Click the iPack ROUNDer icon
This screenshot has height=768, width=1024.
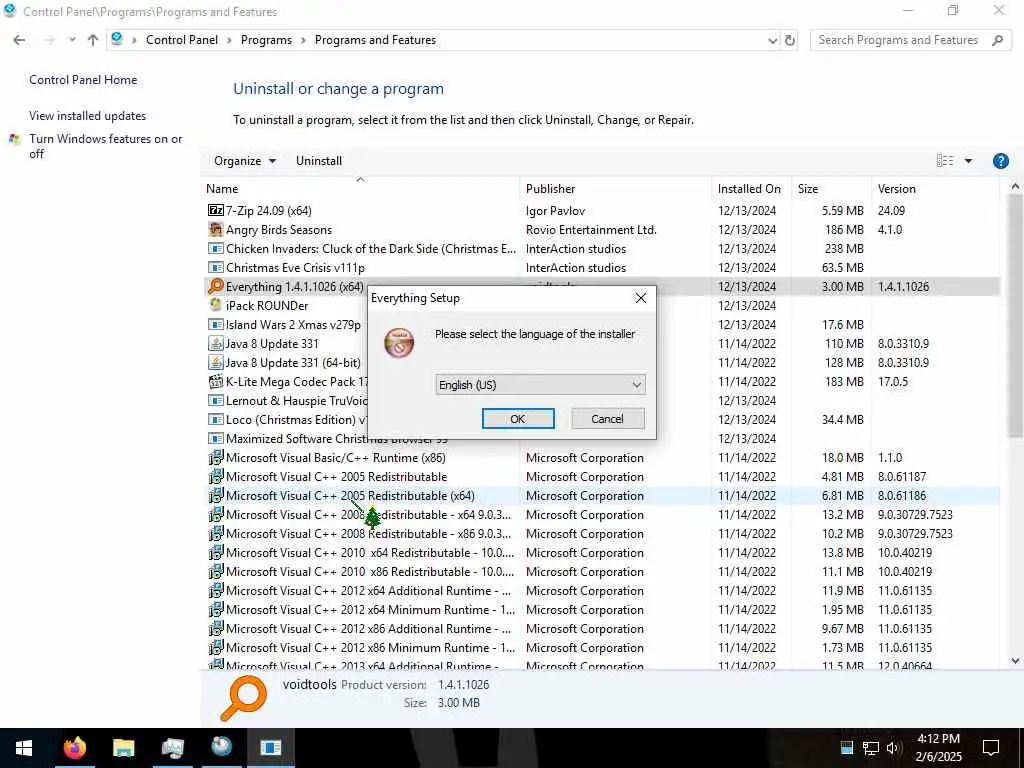pos(216,305)
